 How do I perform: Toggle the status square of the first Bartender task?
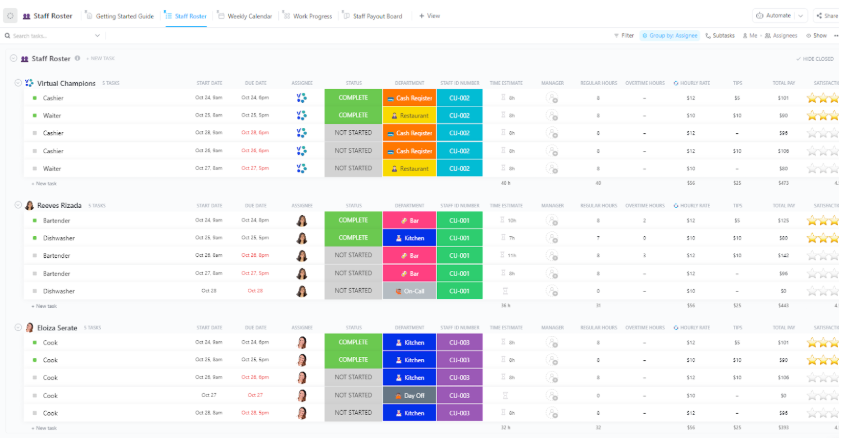coord(34,220)
